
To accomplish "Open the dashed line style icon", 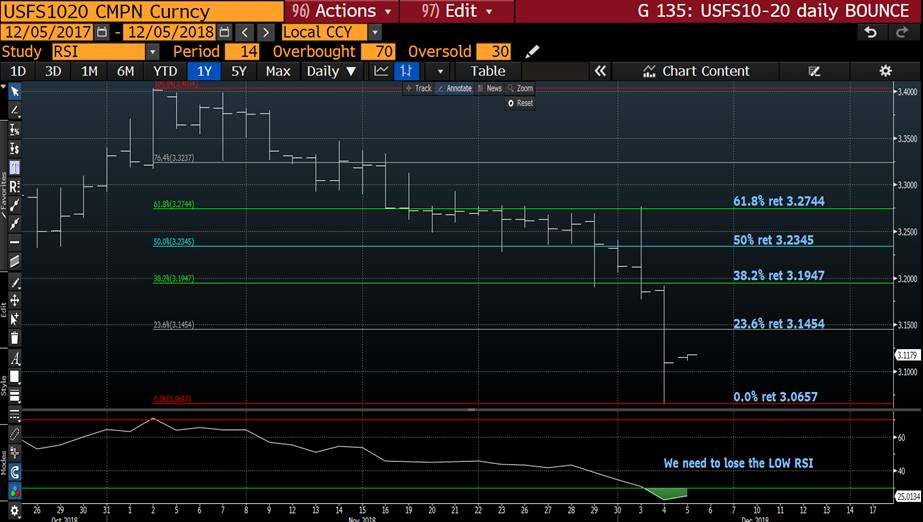I will (x=15, y=414).
